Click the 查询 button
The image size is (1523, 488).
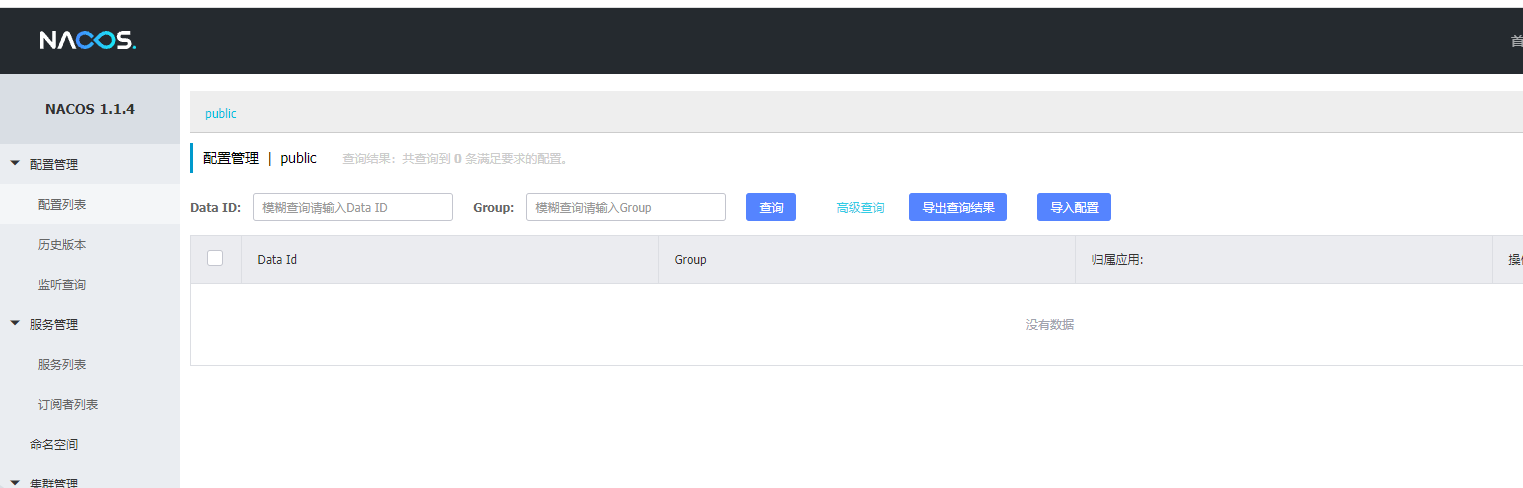point(771,207)
